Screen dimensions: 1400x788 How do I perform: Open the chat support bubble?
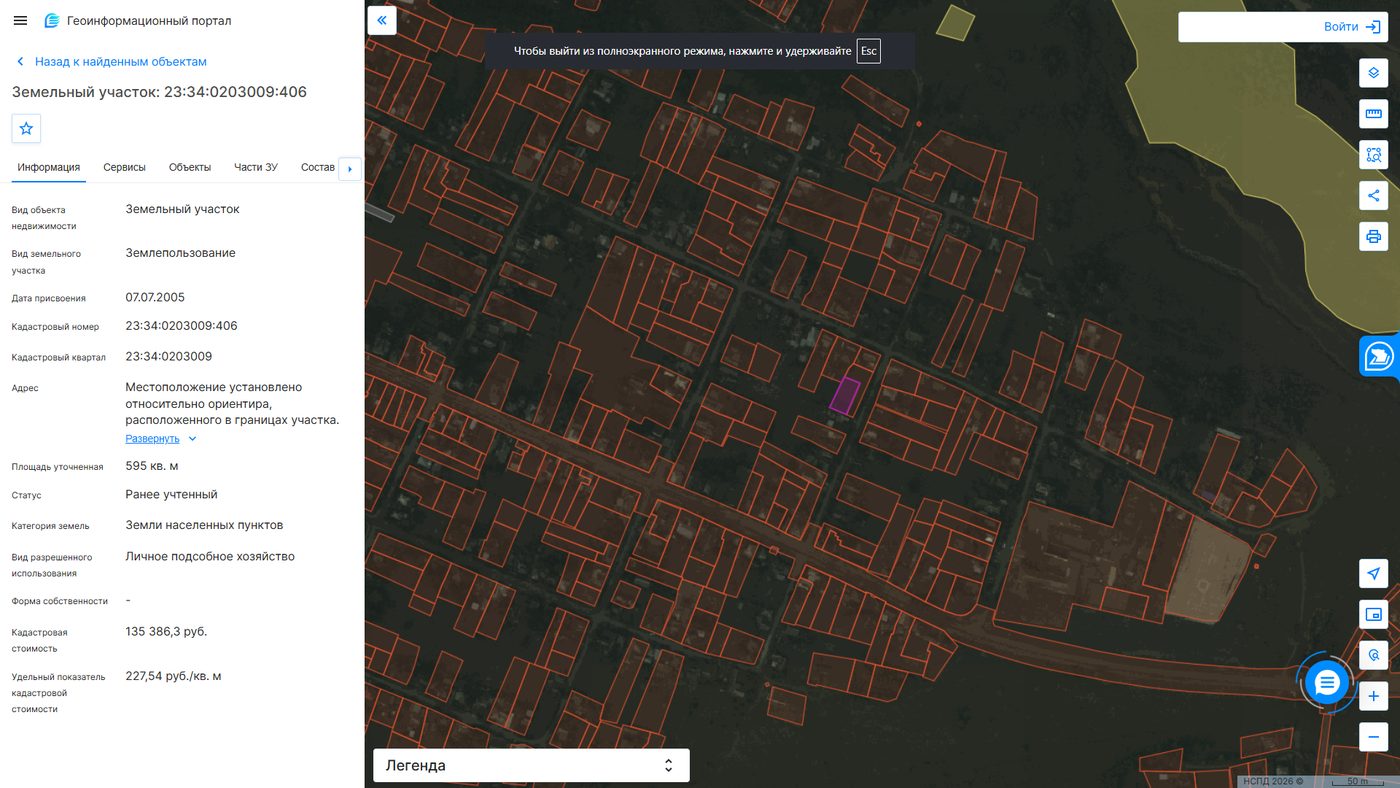pos(1327,683)
